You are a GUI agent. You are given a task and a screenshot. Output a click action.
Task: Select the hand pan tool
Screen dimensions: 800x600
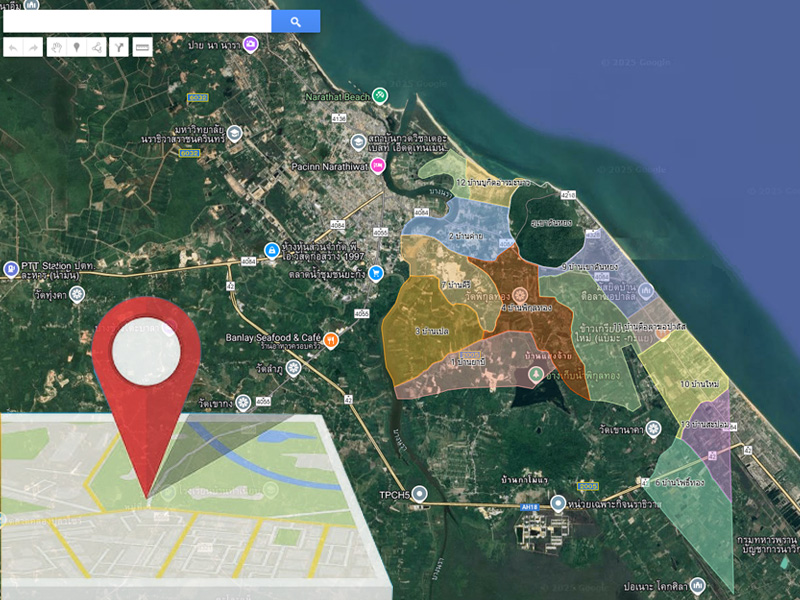(57, 47)
